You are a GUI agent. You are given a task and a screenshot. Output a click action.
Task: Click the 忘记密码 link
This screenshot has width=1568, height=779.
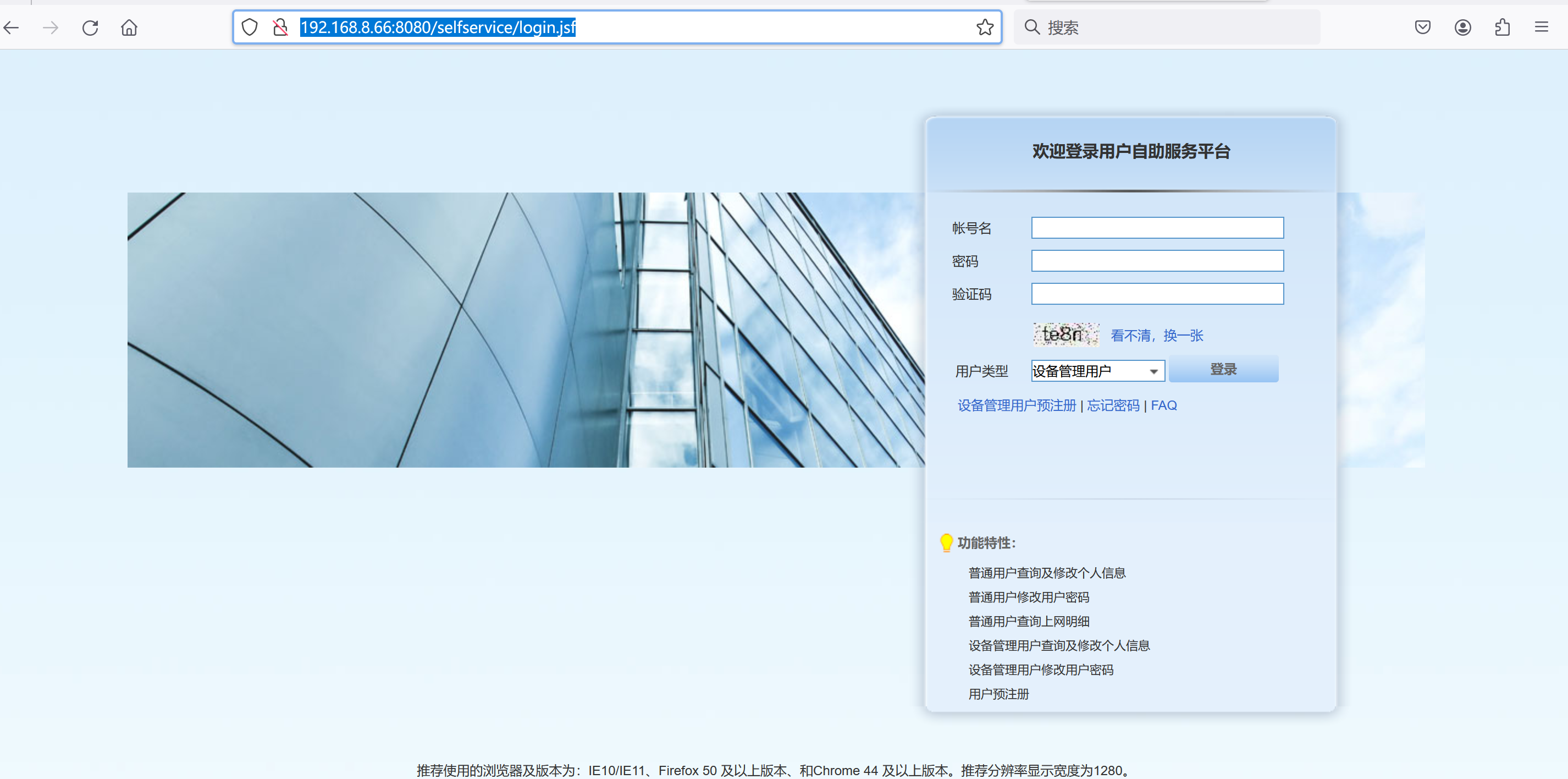(x=1113, y=405)
